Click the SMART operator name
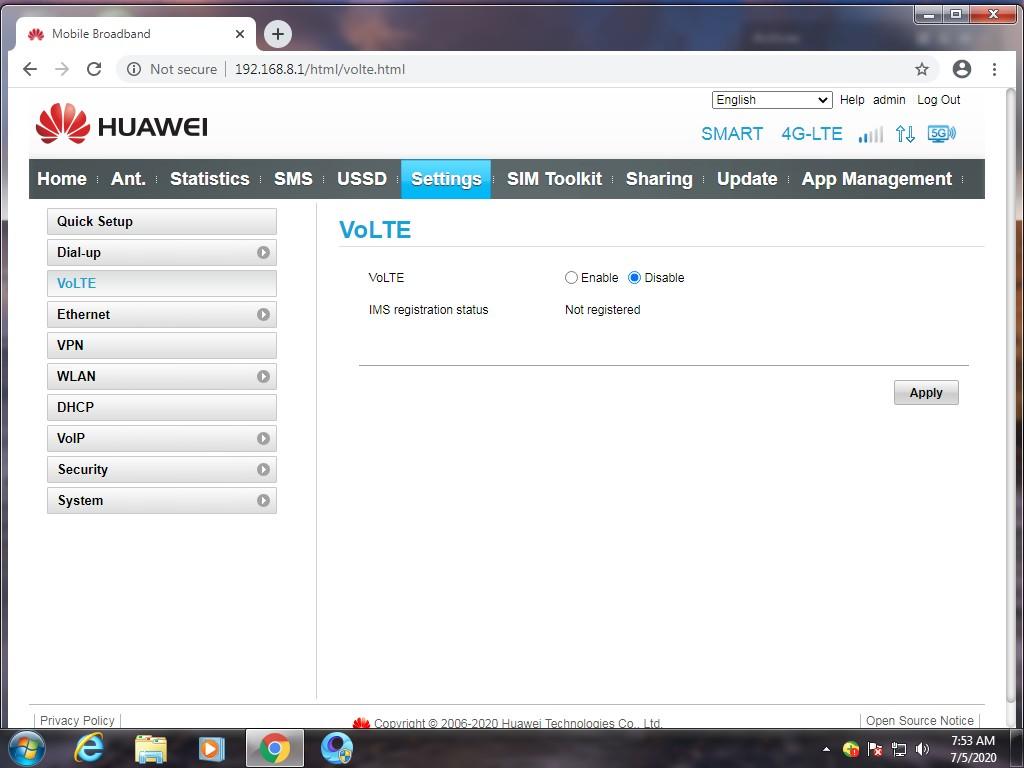 click(x=731, y=134)
